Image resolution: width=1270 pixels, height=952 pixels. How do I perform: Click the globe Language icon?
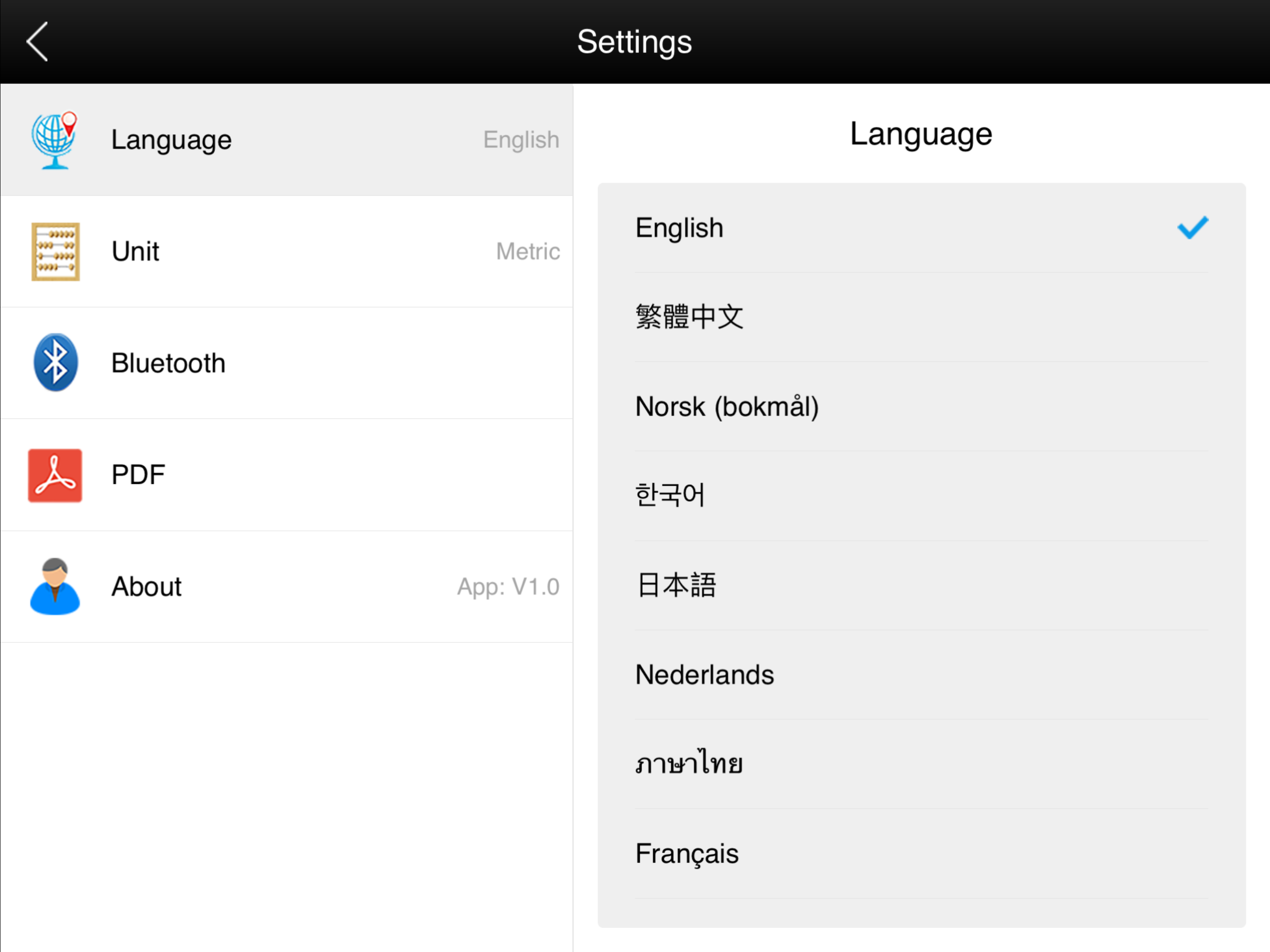click(54, 140)
